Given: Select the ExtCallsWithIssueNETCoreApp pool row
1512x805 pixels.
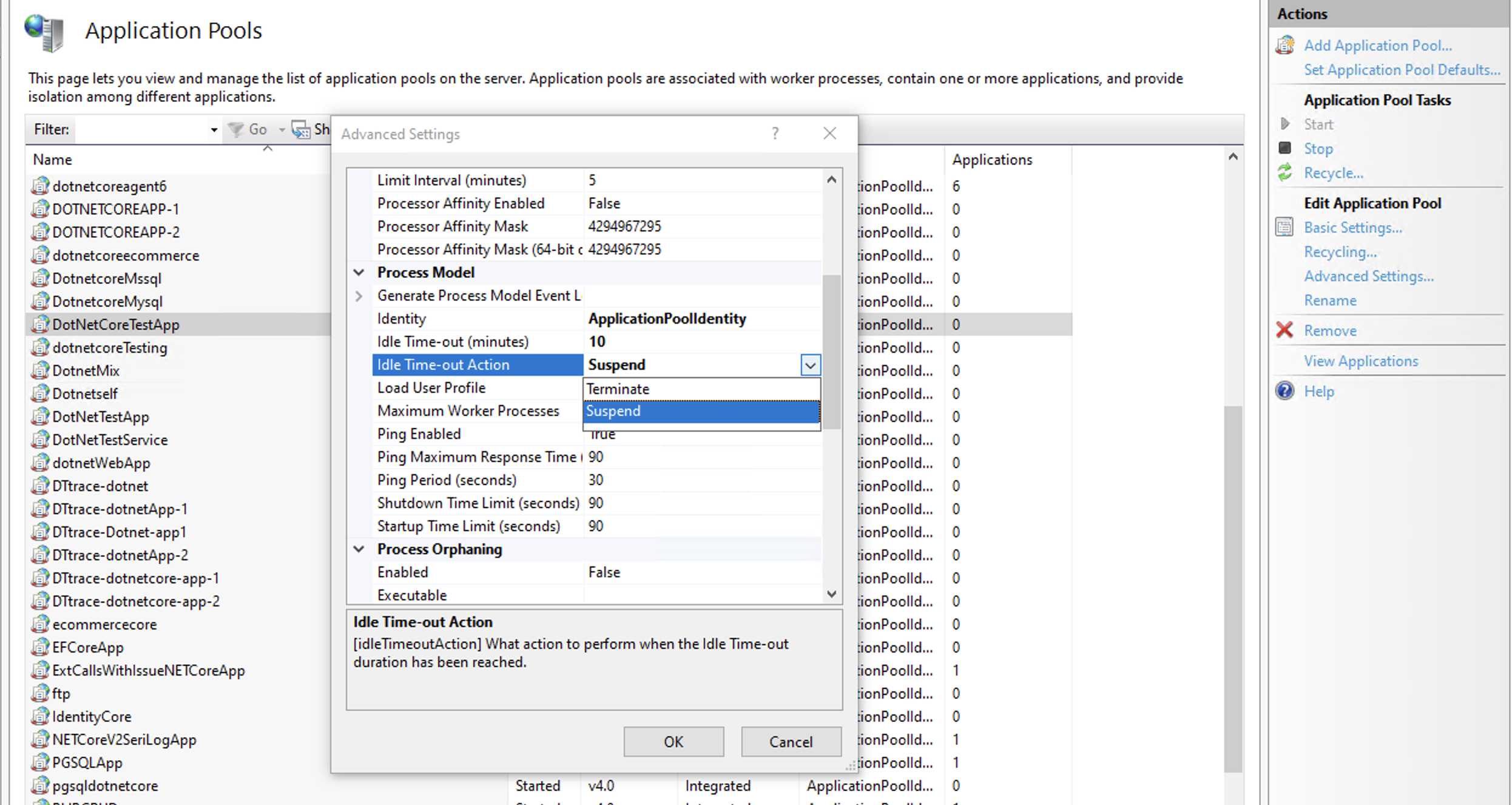Looking at the screenshot, I should click(148, 670).
